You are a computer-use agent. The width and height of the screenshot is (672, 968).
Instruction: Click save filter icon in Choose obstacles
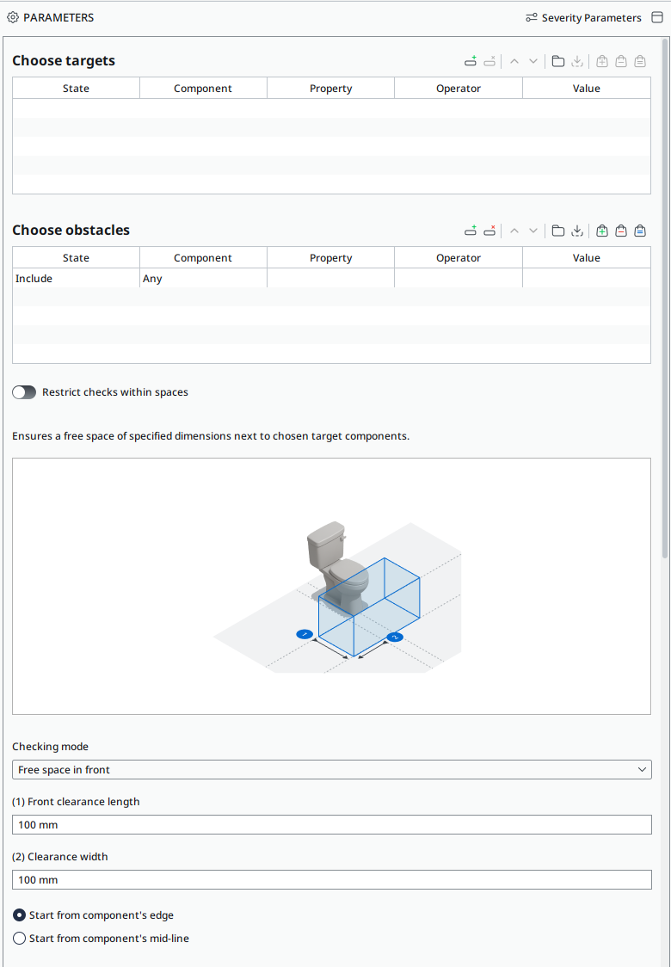(577, 230)
